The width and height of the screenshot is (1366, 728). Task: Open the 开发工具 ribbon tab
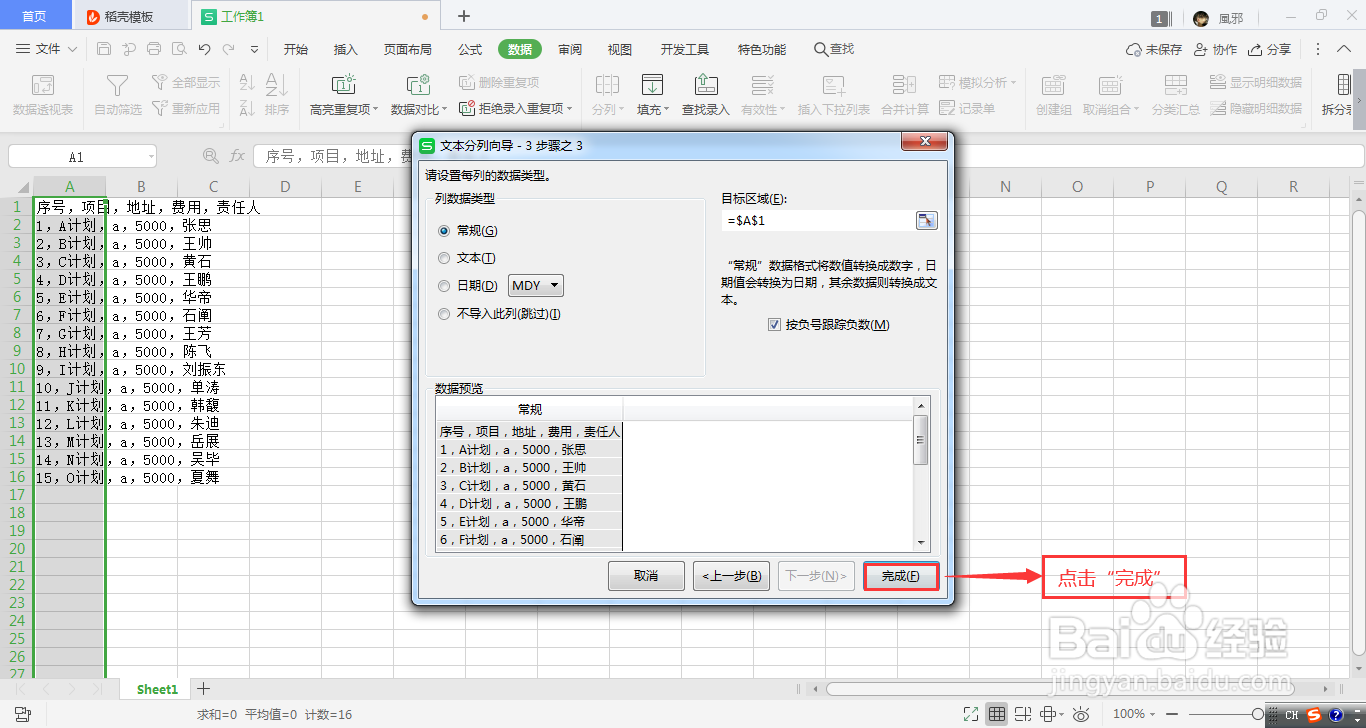click(x=684, y=48)
